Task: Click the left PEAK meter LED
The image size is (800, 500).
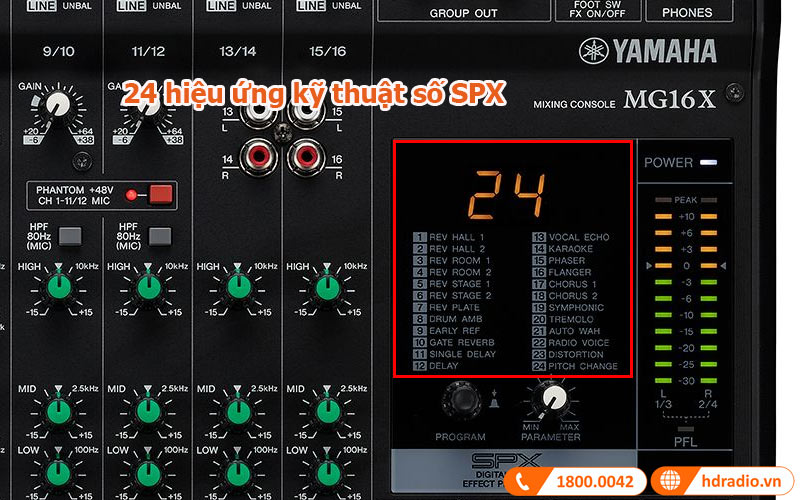Action: (x=663, y=200)
